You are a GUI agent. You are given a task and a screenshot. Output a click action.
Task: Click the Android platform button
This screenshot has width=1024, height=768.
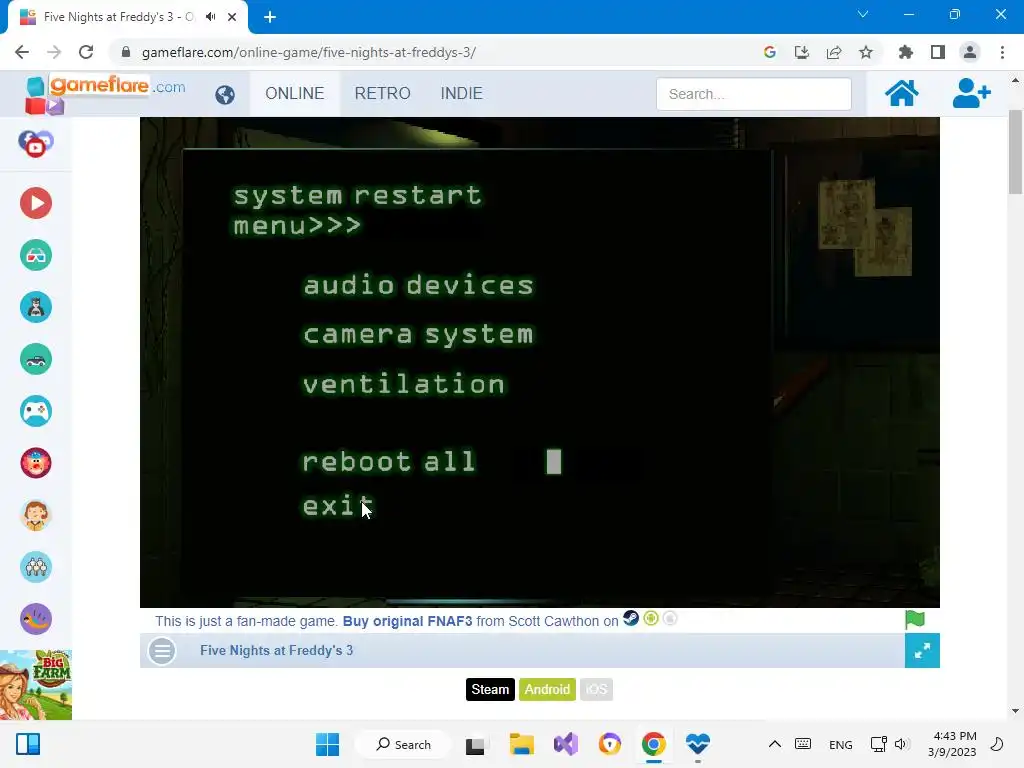click(x=547, y=690)
